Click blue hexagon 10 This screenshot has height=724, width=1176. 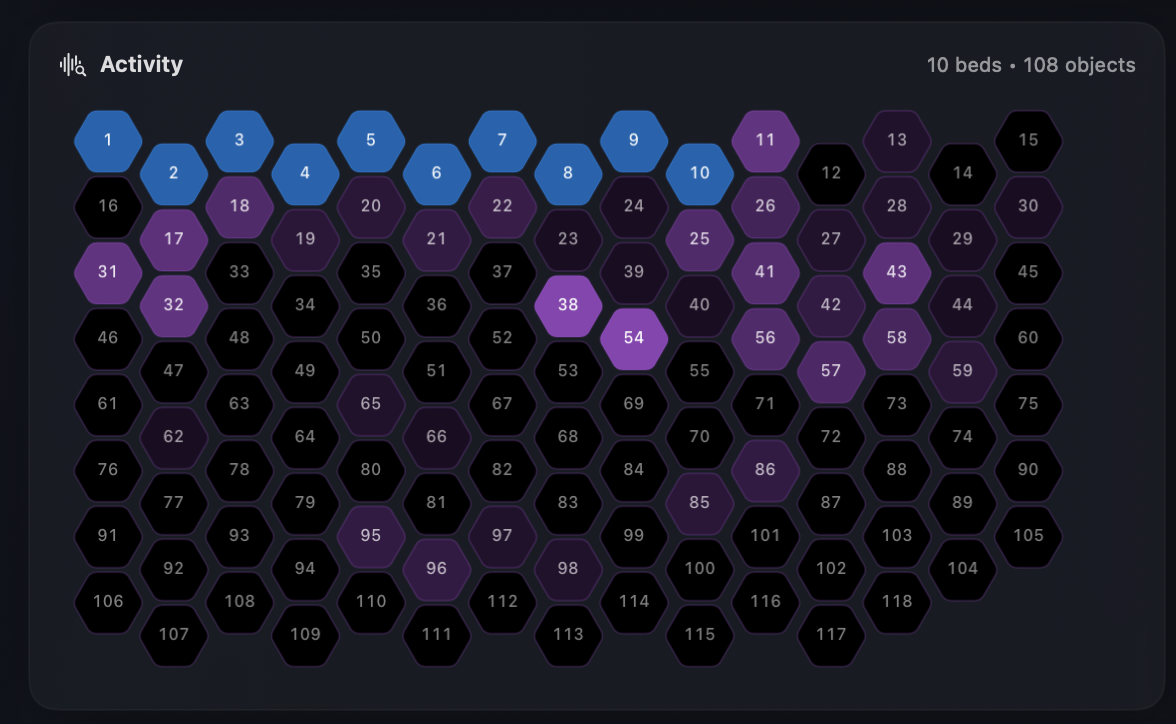coord(700,173)
